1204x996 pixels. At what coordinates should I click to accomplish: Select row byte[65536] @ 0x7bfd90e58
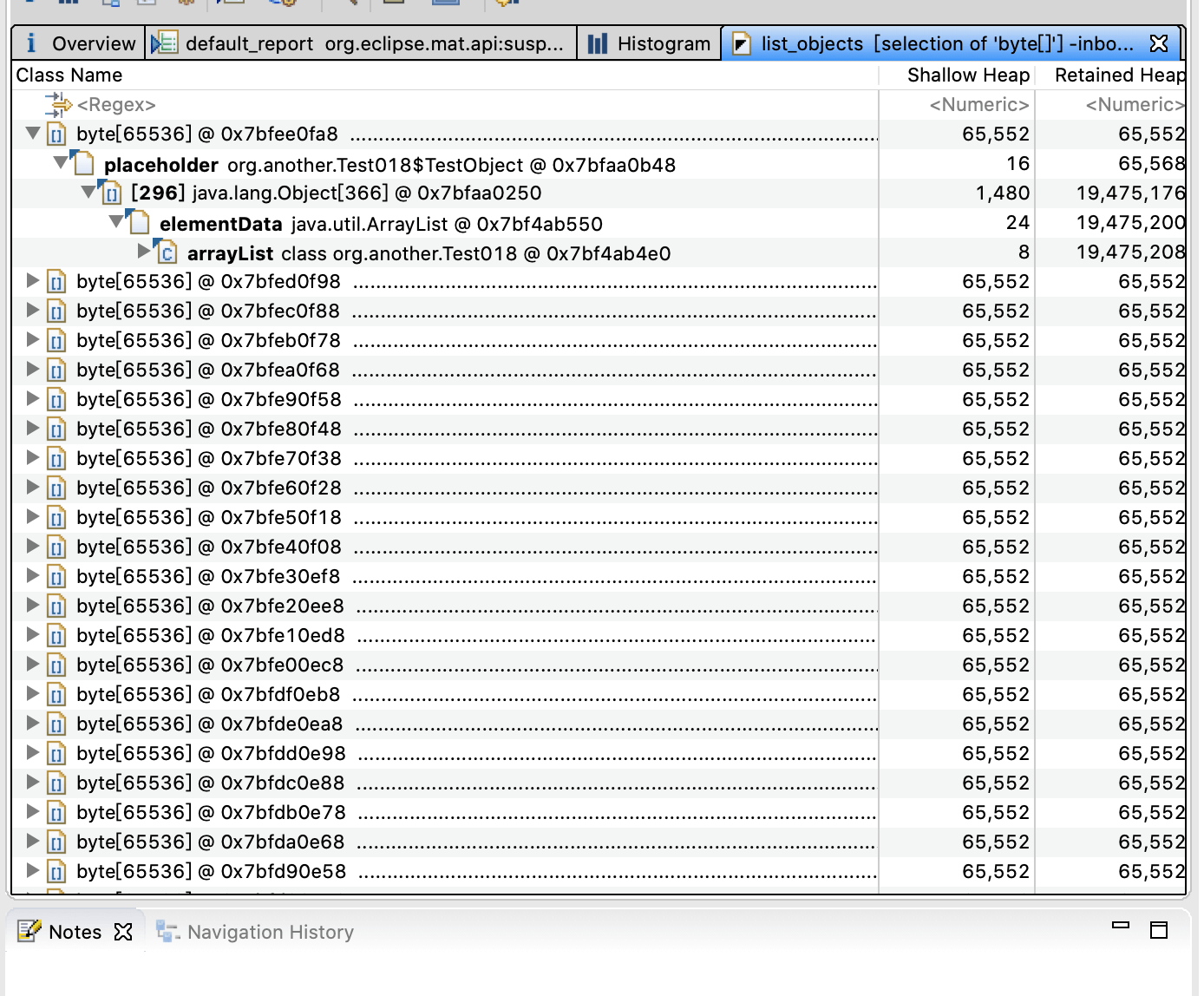coord(599,872)
